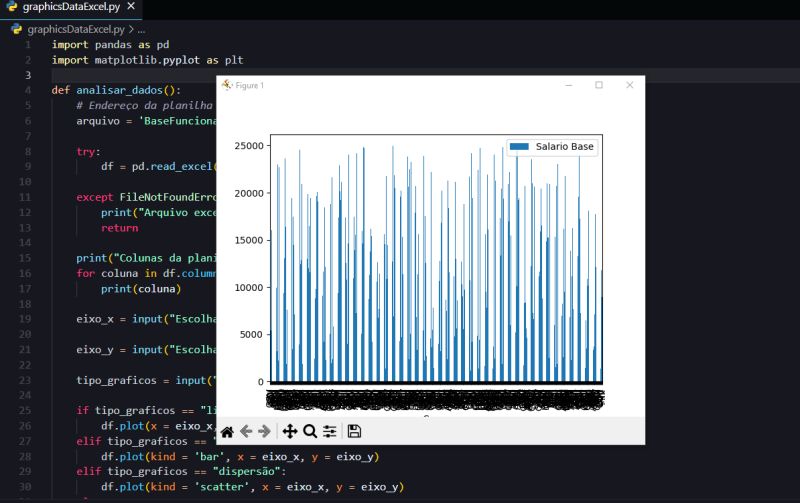The image size is (800, 503).
Task: Click Python file icon in editor tab
Action: [x=12, y=7]
